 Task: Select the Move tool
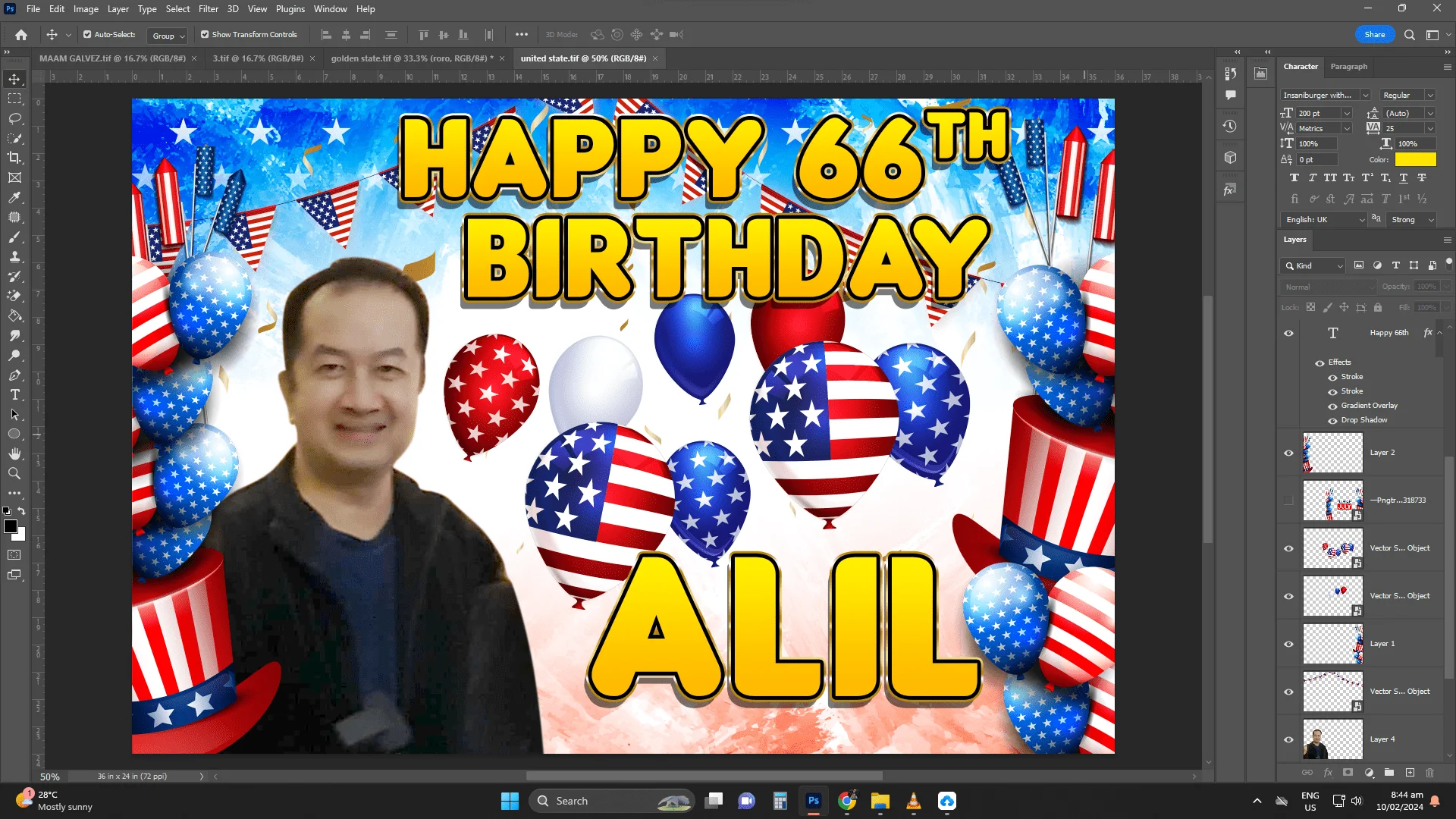(14, 80)
